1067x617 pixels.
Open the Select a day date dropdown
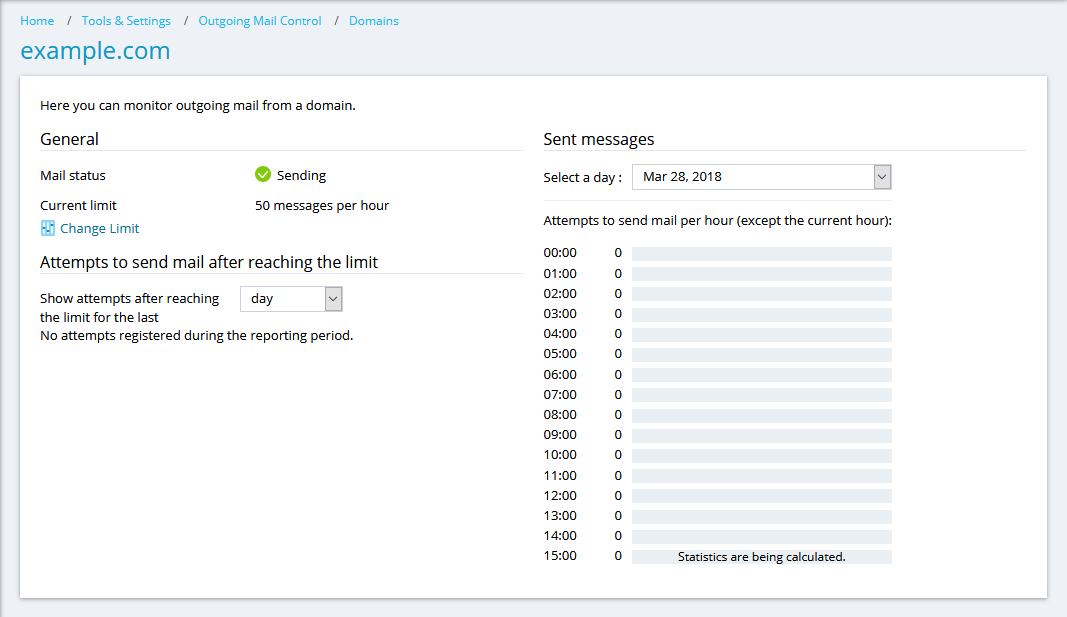(761, 177)
